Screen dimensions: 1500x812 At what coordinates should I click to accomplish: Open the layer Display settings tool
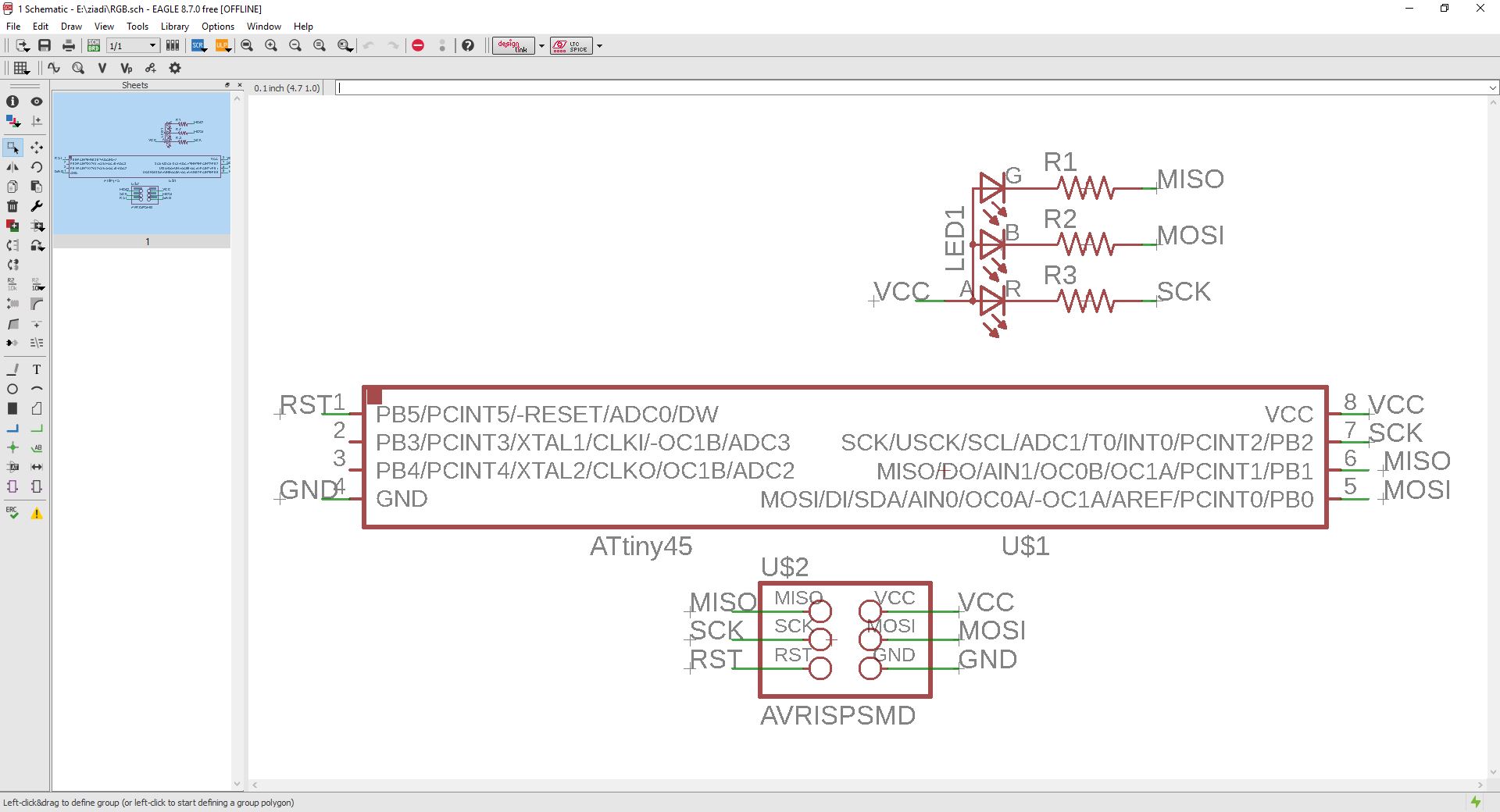click(x=12, y=121)
